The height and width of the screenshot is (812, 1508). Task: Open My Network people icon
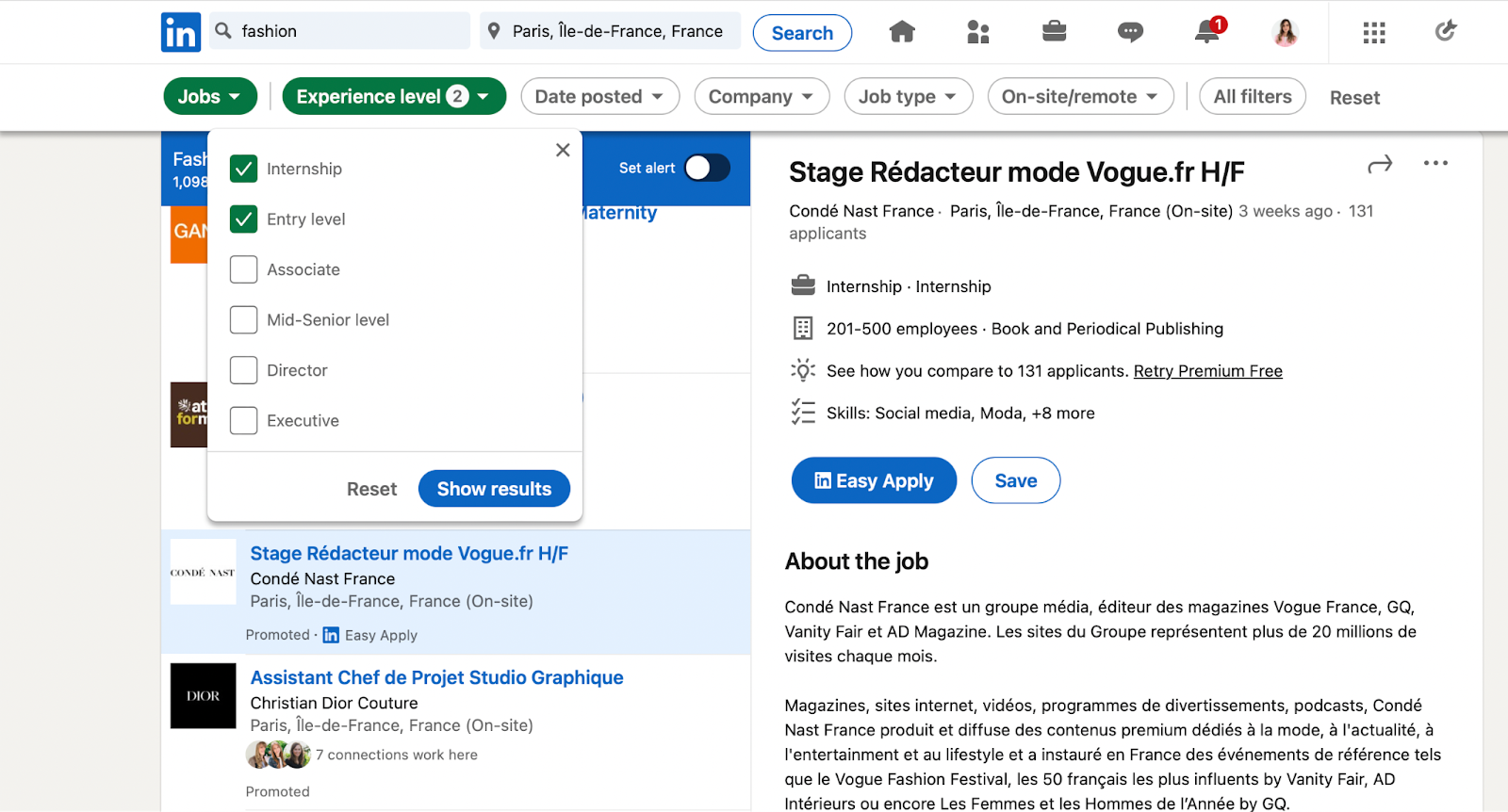click(978, 32)
